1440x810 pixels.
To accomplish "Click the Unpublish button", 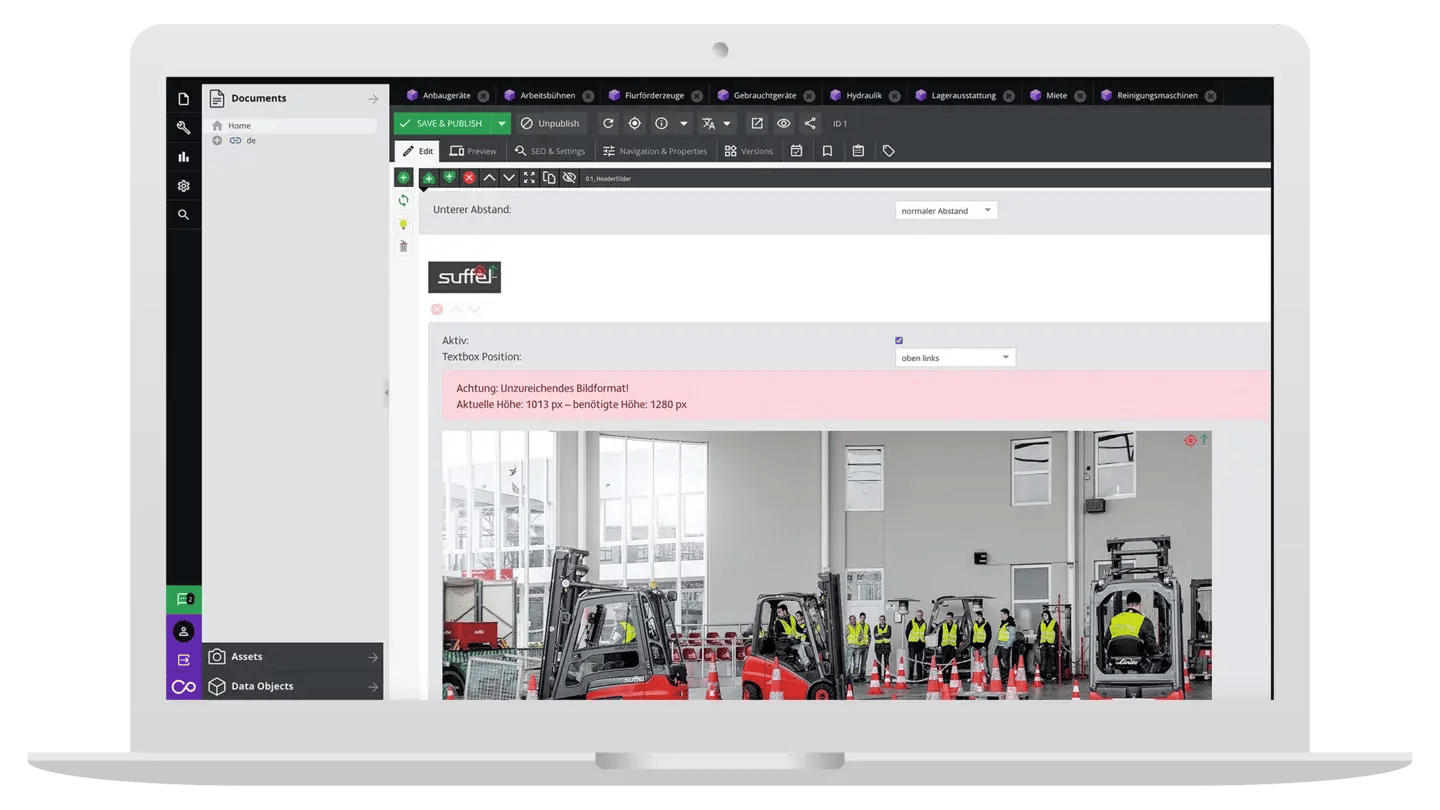I will 549,123.
